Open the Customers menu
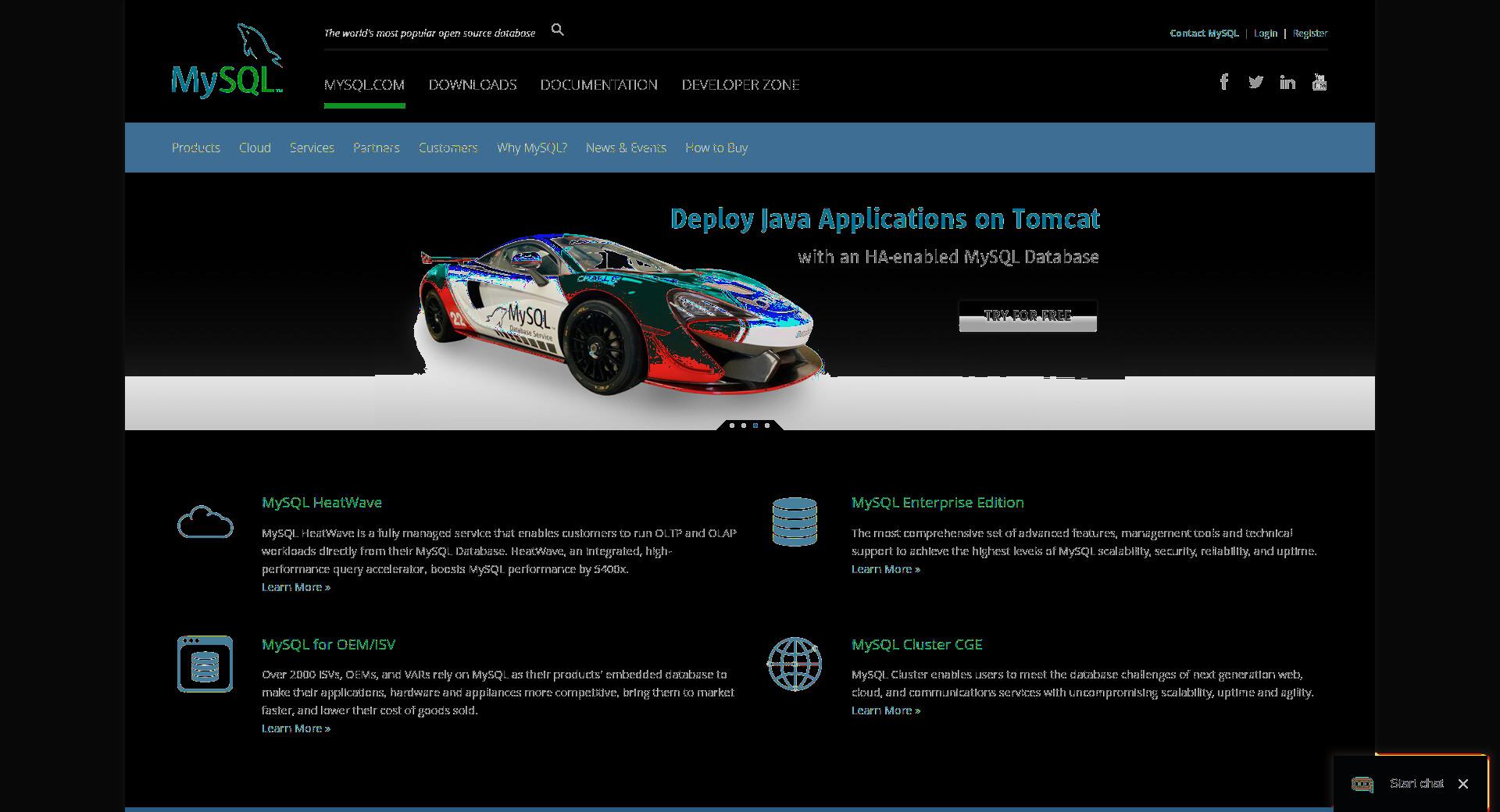This screenshot has width=1500, height=812. click(x=448, y=148)
